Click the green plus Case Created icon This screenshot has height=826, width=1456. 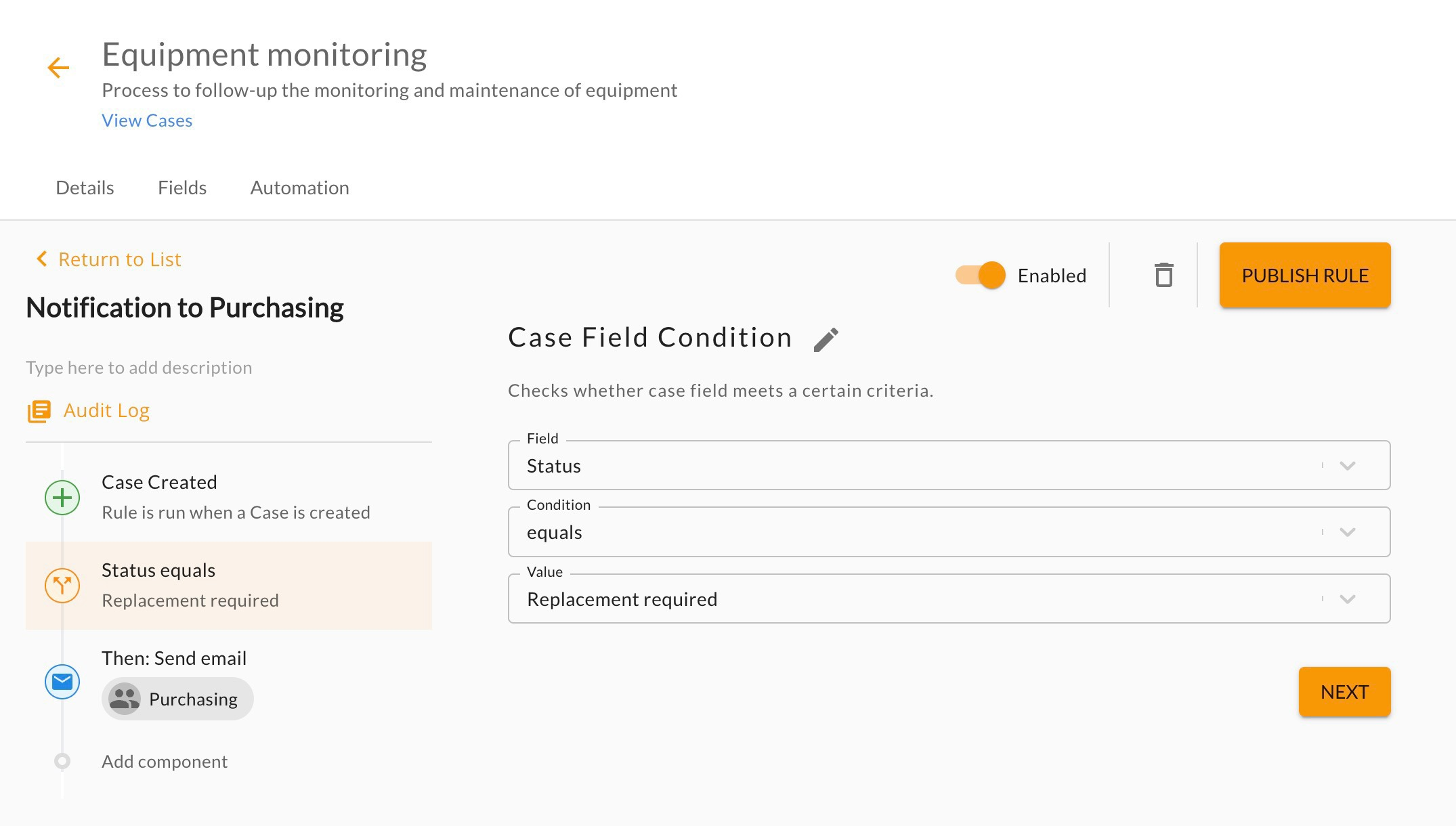click(x=62, y=498)
